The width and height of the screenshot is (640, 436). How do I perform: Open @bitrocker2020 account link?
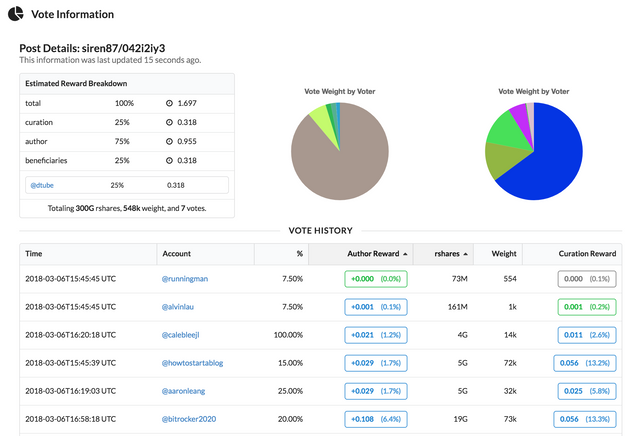tap(189, 419)
